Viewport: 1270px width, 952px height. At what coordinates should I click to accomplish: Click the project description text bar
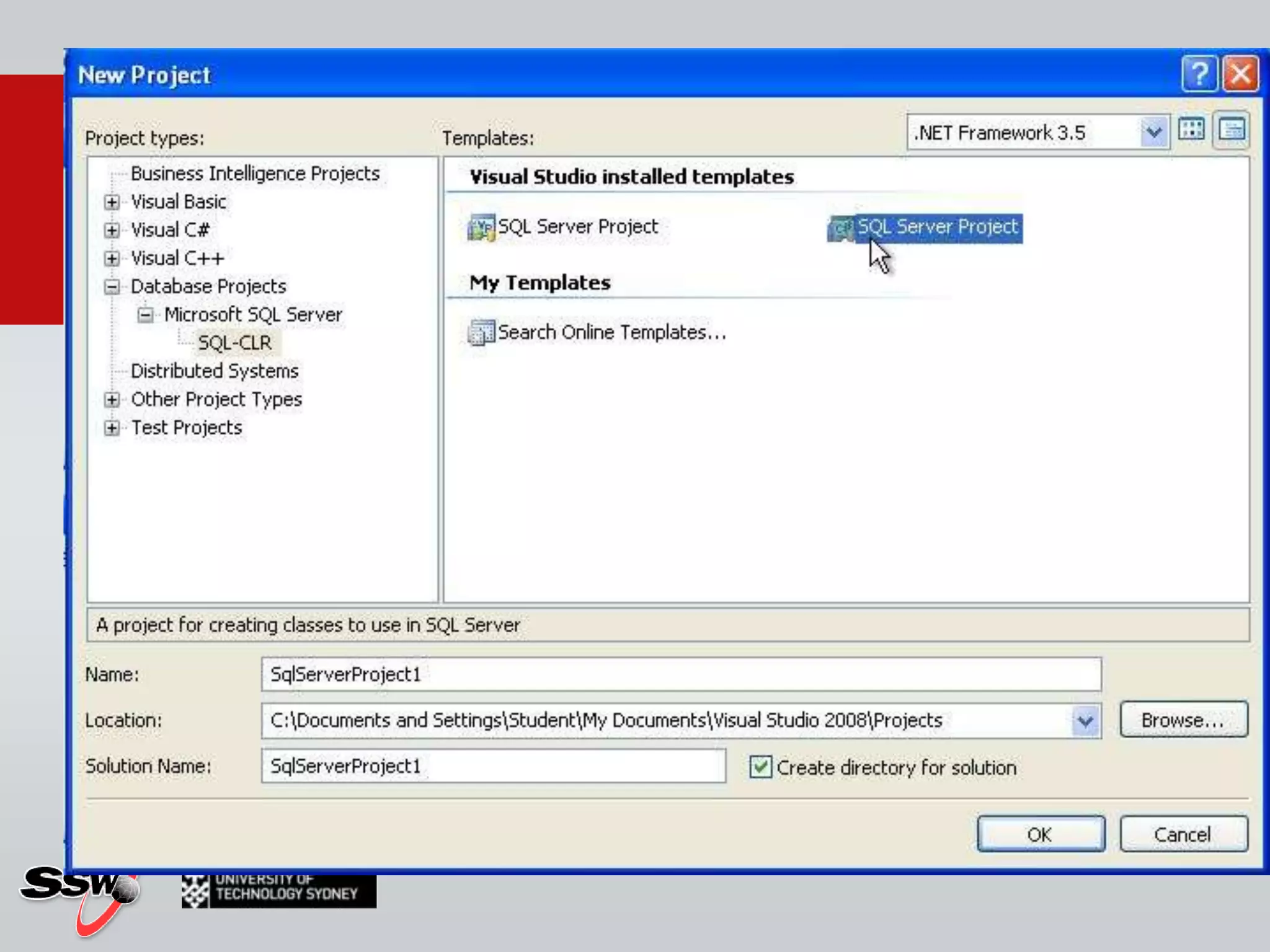pos(668,625)
